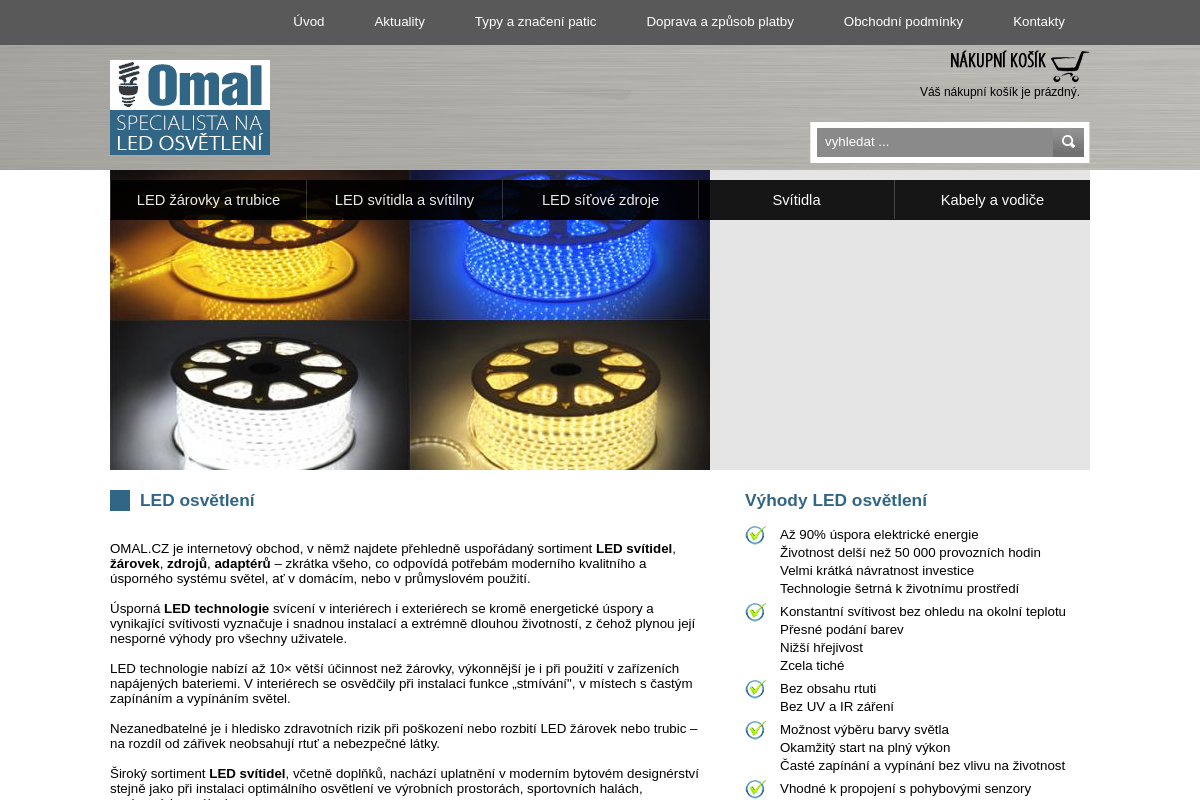Open the Úvod menu item

click(x=308, y=22)
